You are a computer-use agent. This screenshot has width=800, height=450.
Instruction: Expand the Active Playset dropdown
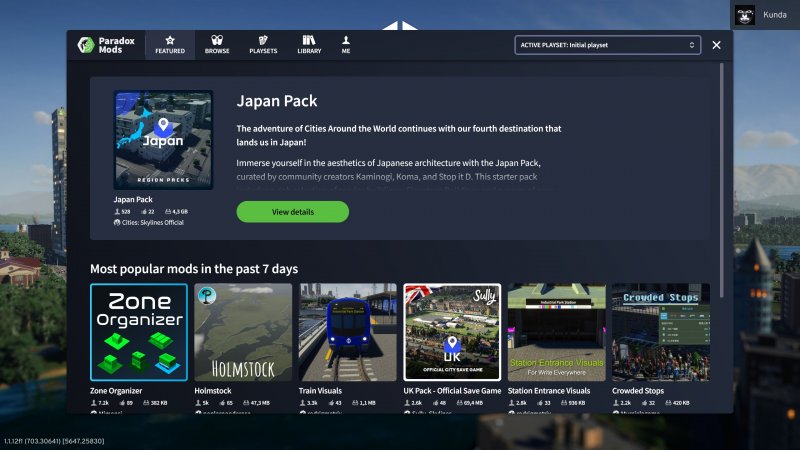tap(607, 45)
